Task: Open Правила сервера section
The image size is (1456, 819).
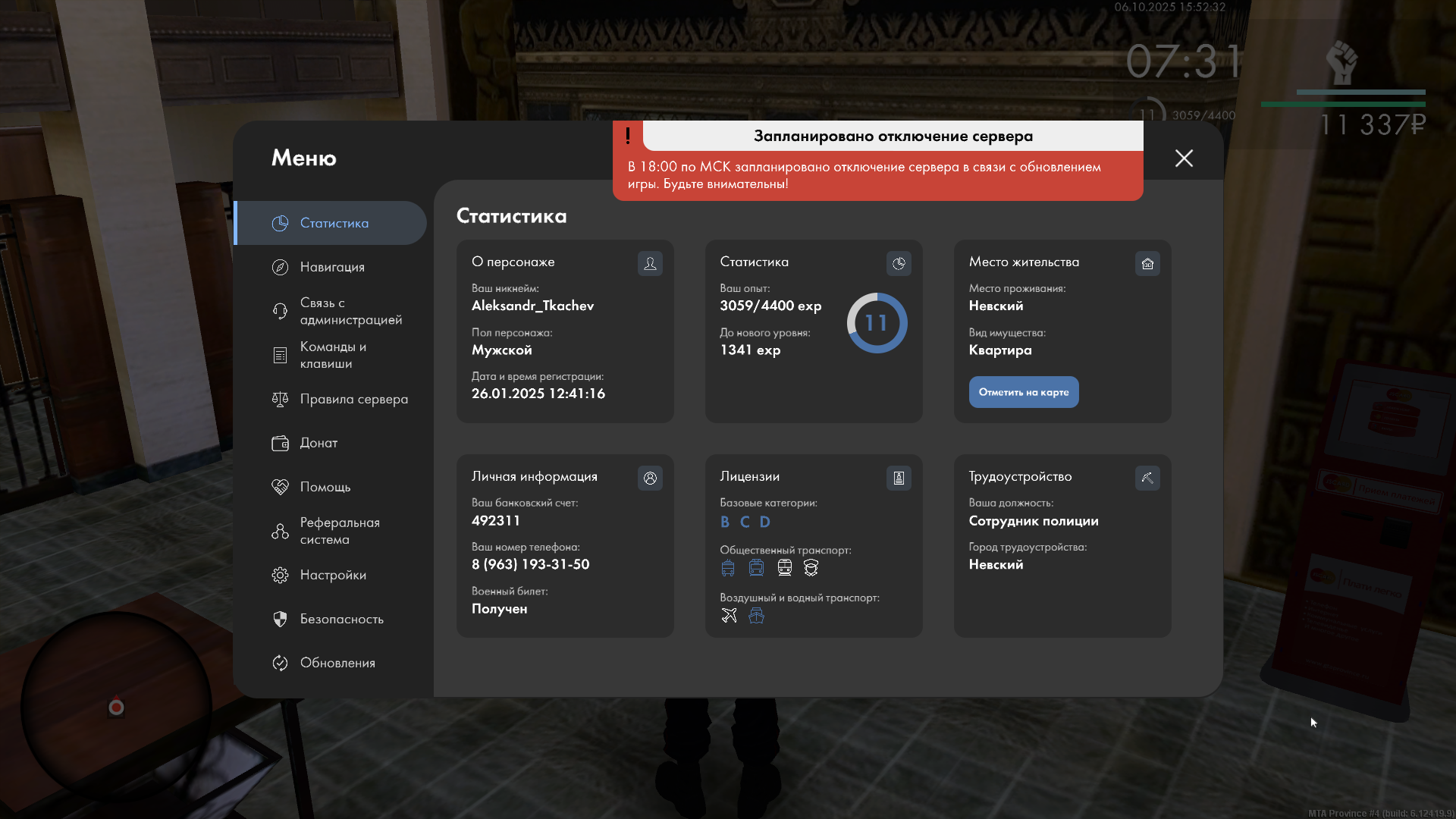Action: pyautogui.click(x=353, y=399)
